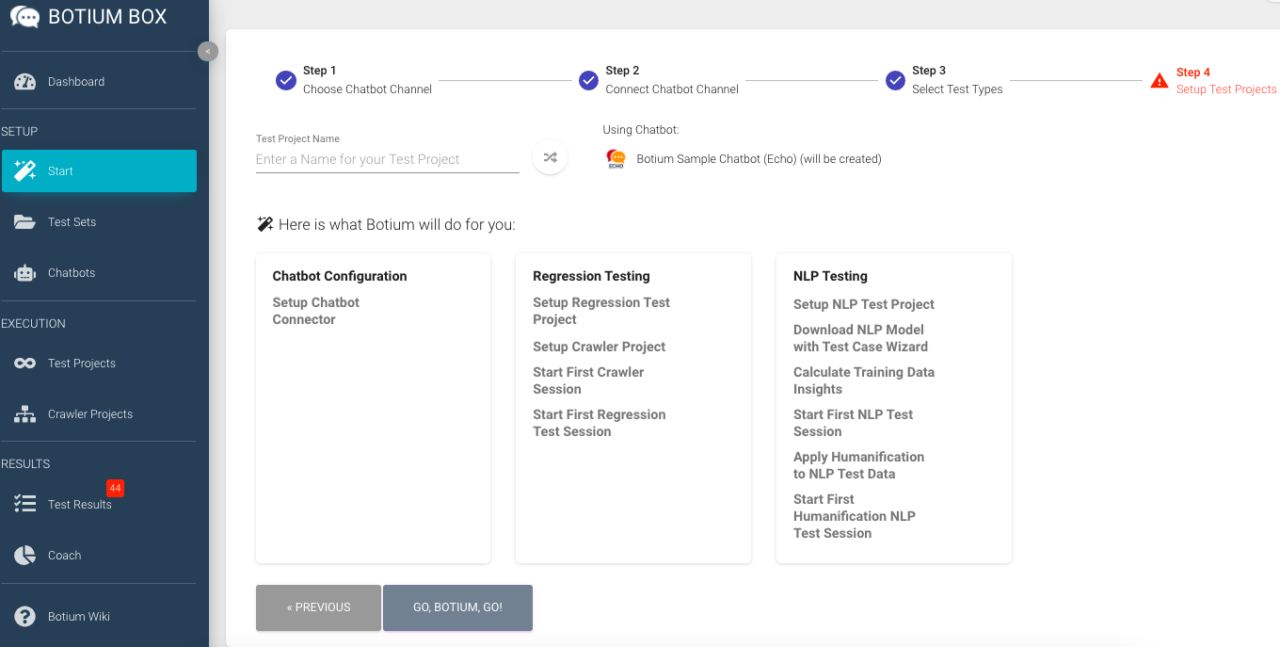This screenshot has height=647, width=1280.
Task: Click the PREVIOUS button
Action: pyautogui.click(x=318, y=607)
